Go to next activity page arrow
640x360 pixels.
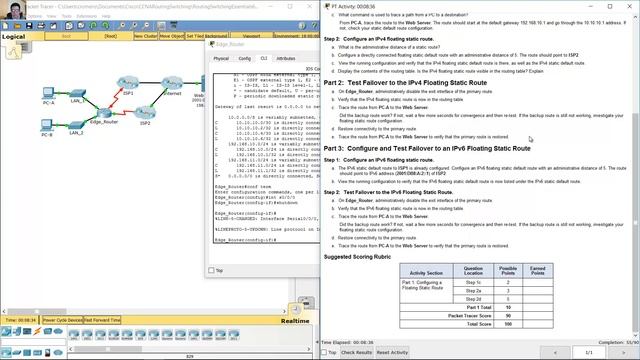pos(623,352)
